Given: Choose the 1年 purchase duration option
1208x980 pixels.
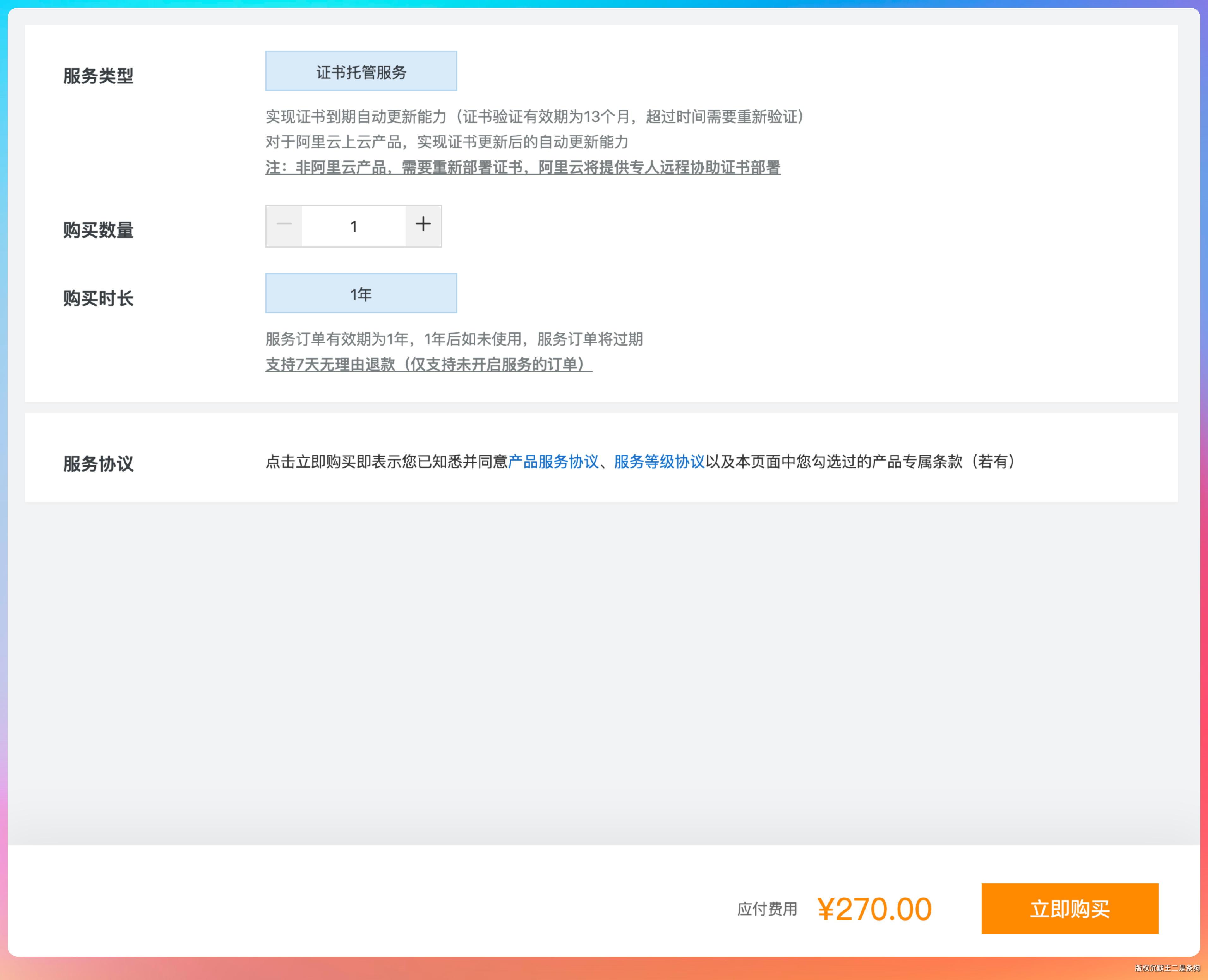Looking at the screenshot, I should [361, 293].
